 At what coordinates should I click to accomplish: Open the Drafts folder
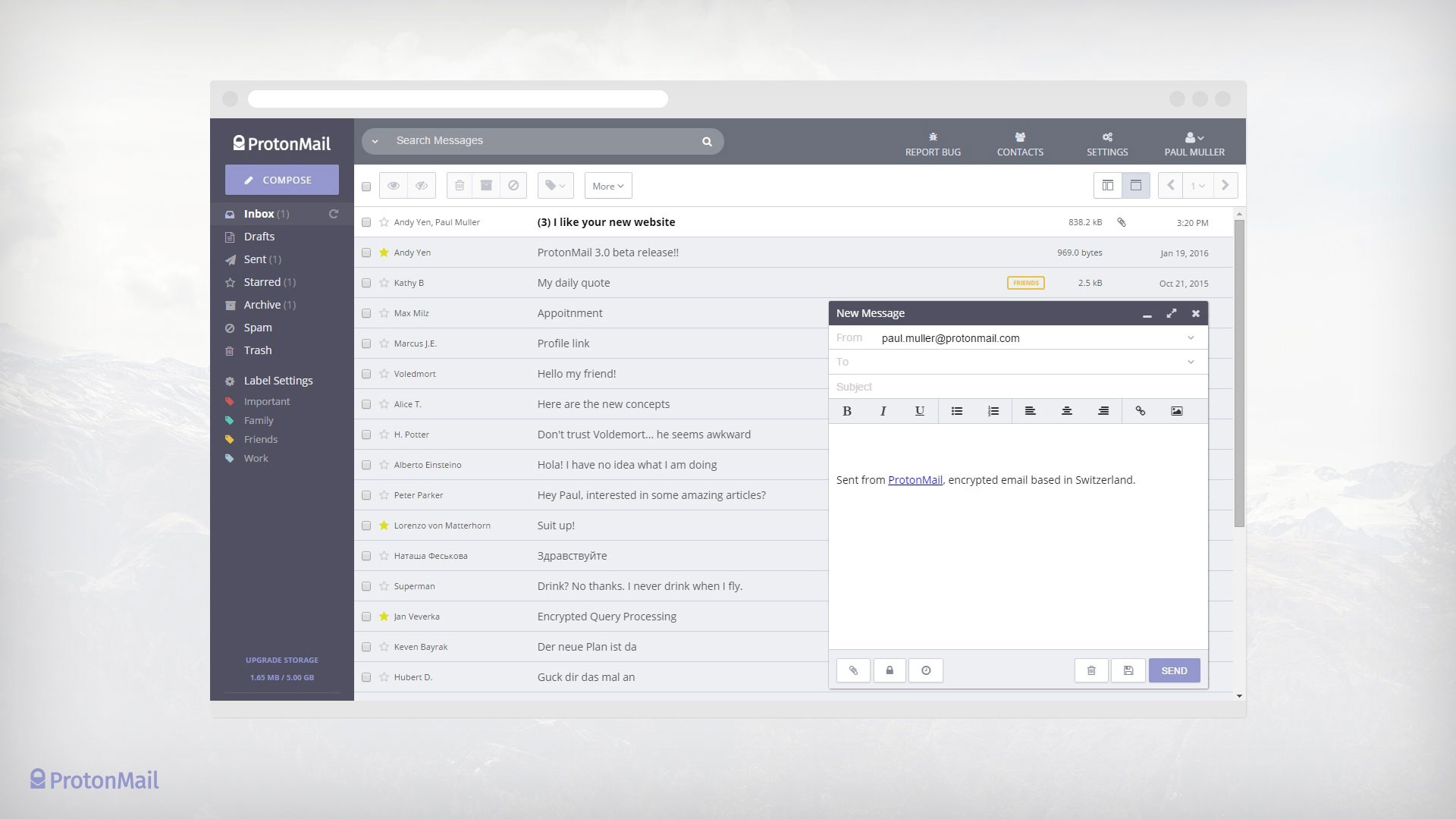pyautogui.click(x=259, y=237)
